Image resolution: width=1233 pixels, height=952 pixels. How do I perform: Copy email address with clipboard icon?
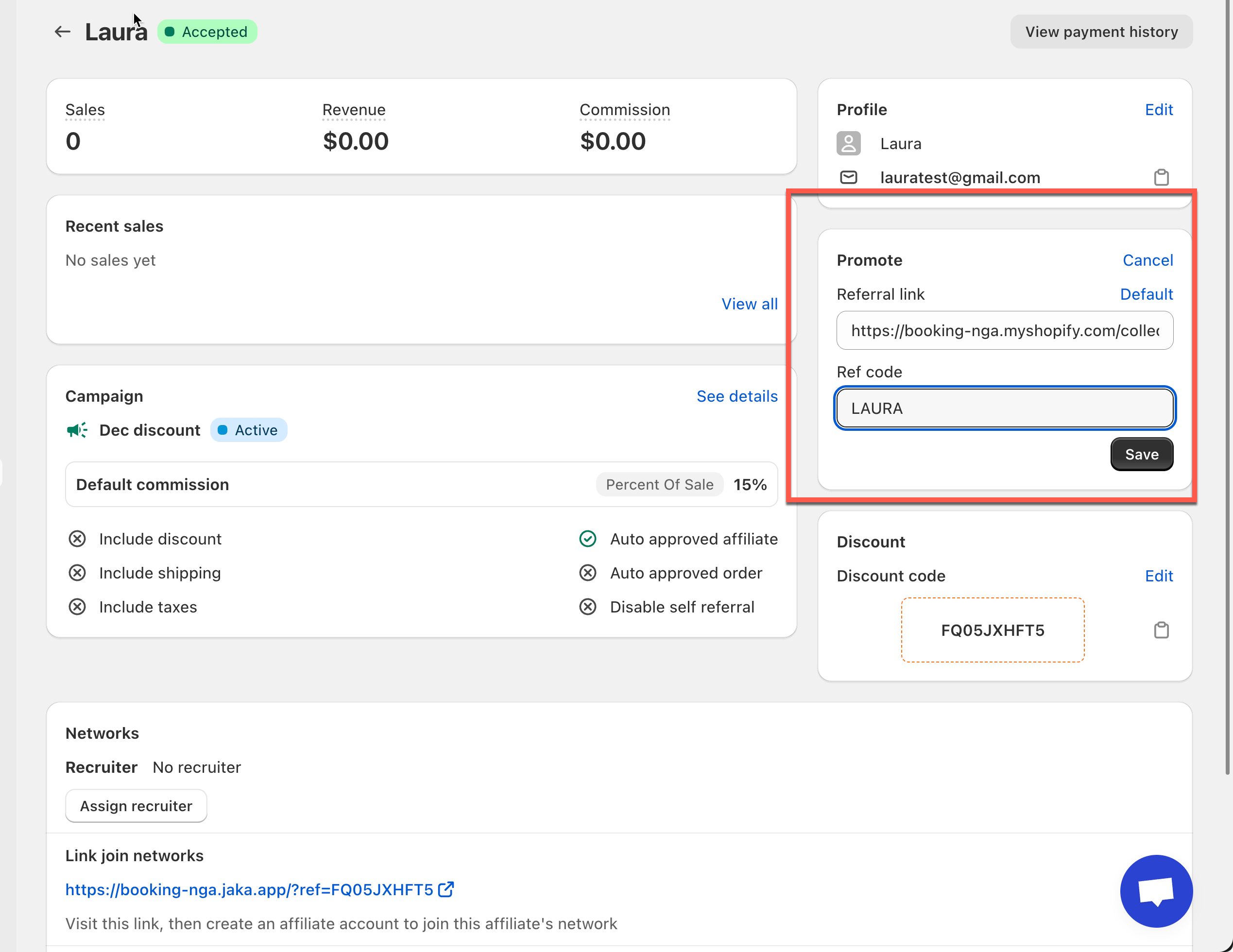pyautogui.click(x=1161, y=177)
